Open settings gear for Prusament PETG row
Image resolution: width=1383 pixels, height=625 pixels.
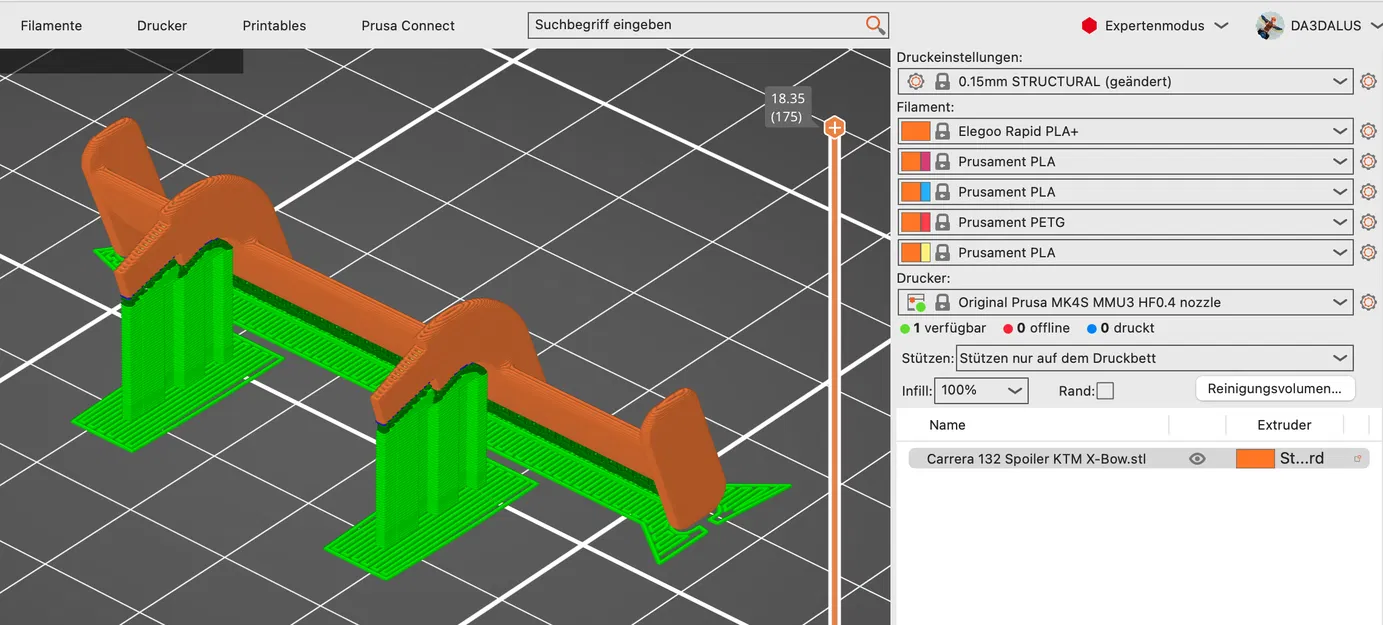(x=1368, y=222)
